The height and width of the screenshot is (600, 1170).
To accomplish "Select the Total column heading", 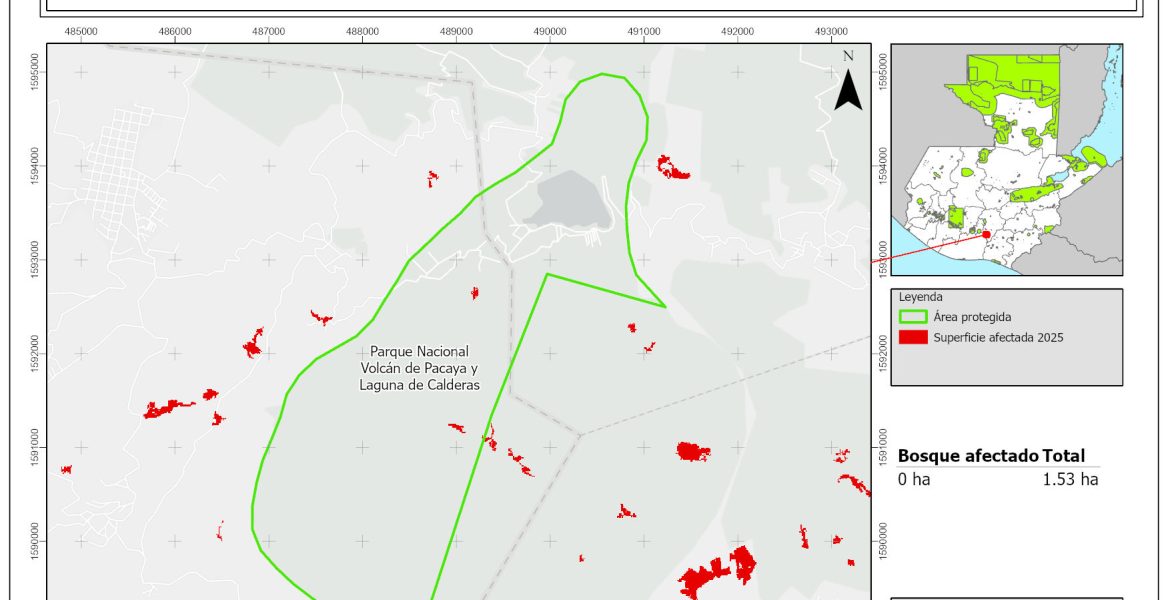I will point(1063,455).
